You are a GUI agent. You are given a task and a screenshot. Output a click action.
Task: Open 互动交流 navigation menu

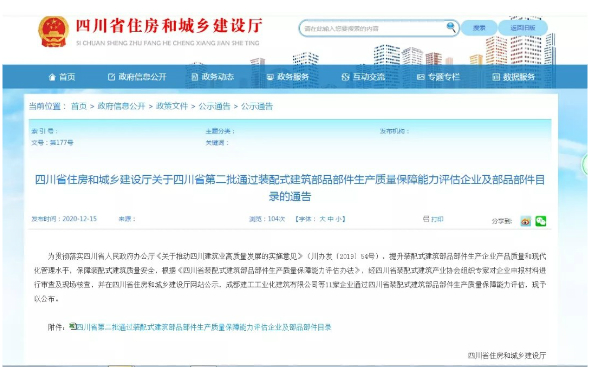pyautogui.click(x=363, y=77)
